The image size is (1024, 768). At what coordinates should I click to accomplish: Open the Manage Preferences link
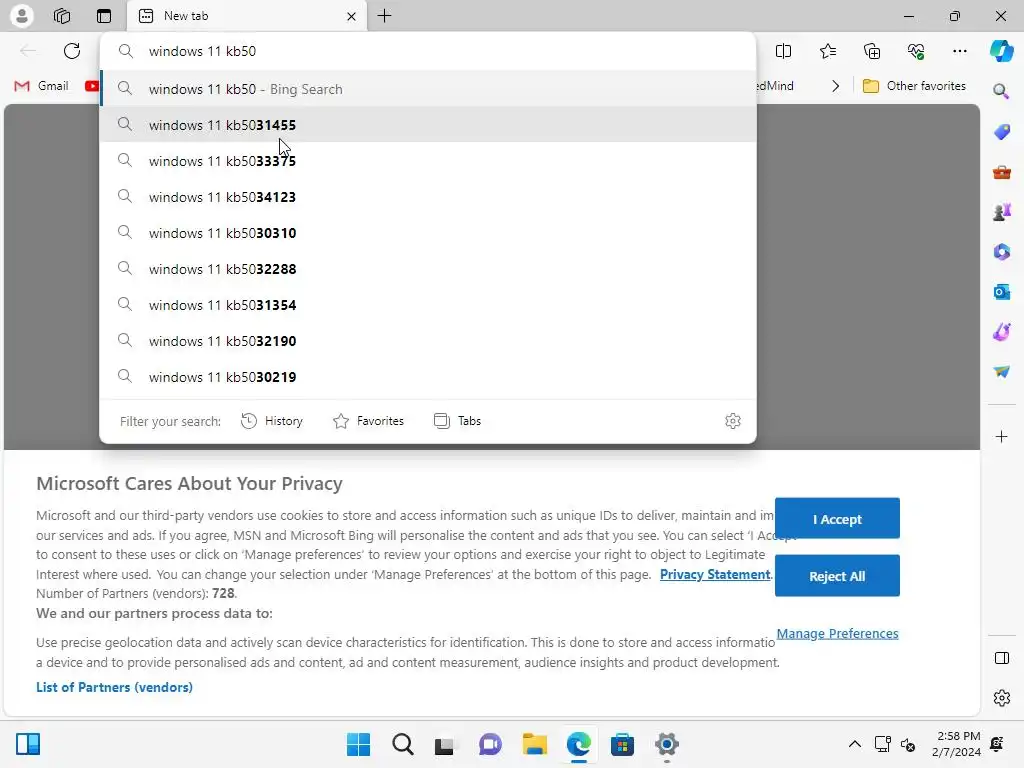[837, 633]
